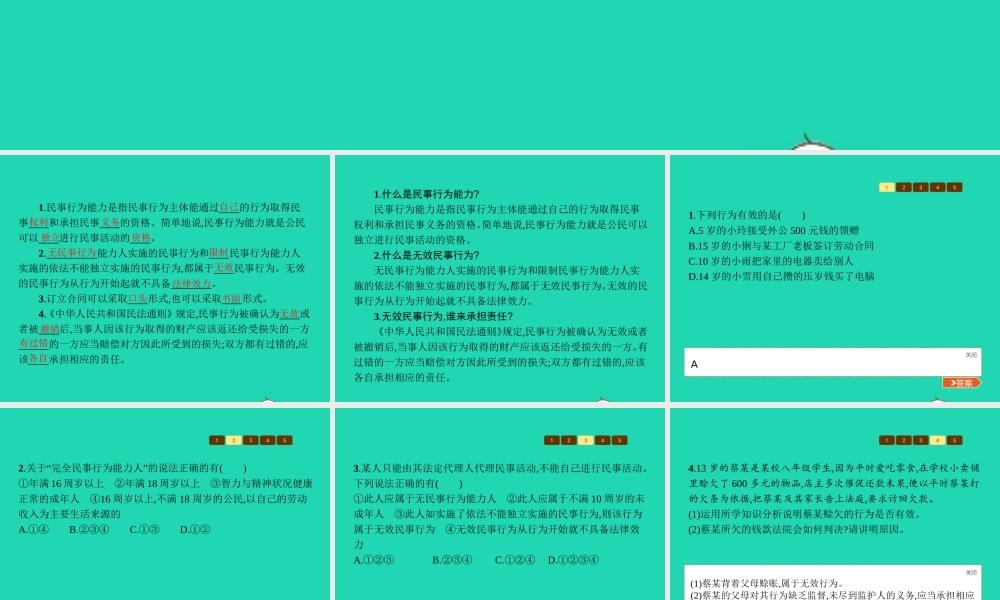Image resolution: width=1000 pixels, height=600 pixels.
Task: Click page button 5 on the question 2 slide
Action: pyautogui.click(x=284, y=441)
